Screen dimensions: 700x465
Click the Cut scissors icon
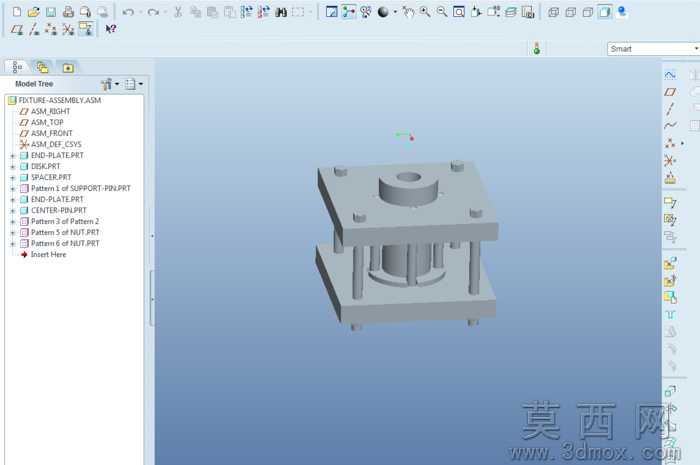pyautogui.click(x=178, y=12)
